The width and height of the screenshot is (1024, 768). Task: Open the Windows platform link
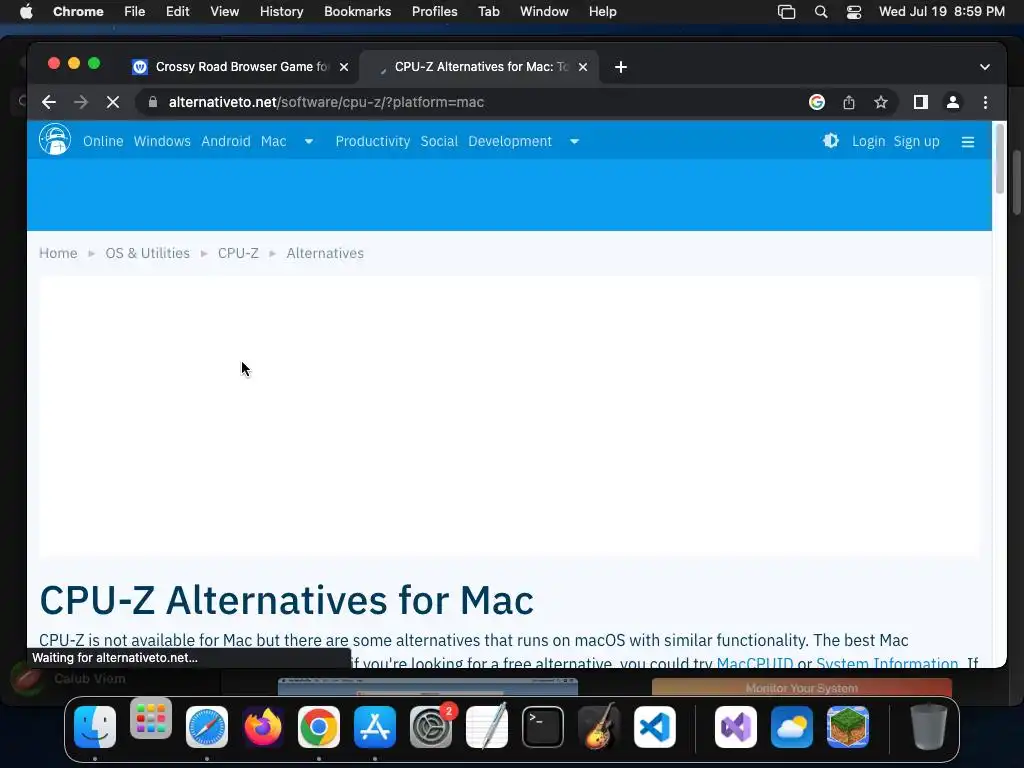pyautogui.click(x=162, y=141)
